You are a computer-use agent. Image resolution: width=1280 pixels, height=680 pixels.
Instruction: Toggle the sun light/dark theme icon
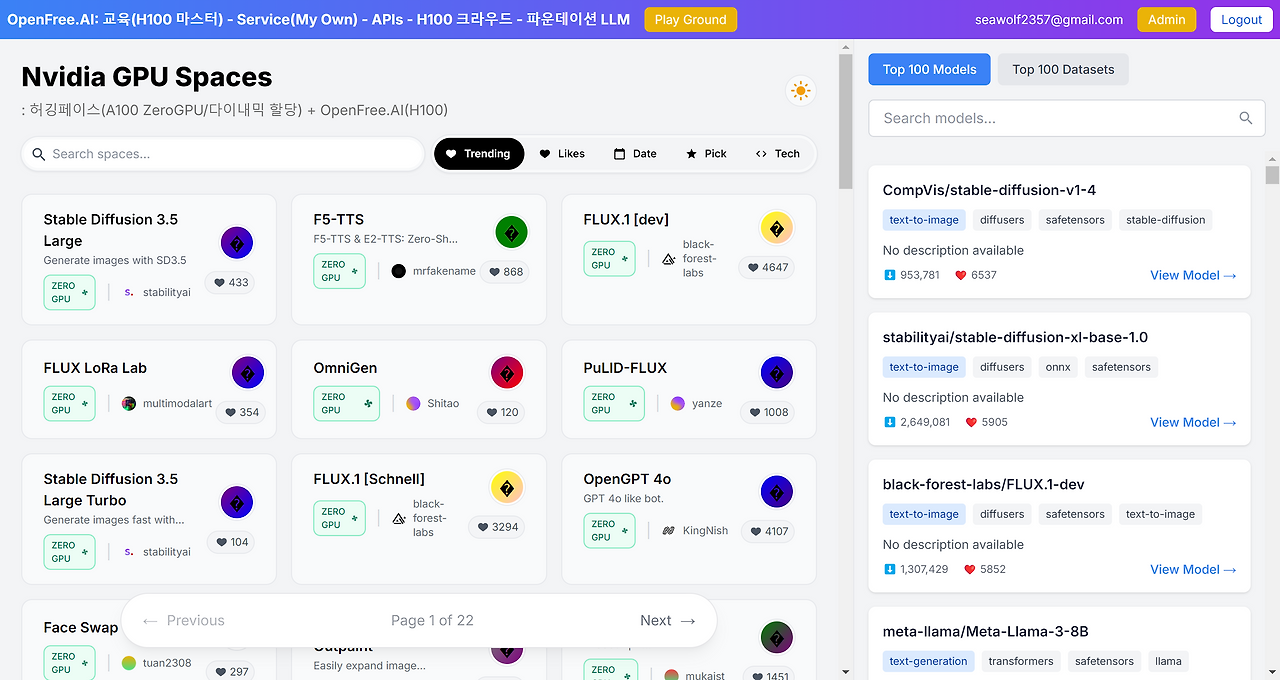pos(800,91)
